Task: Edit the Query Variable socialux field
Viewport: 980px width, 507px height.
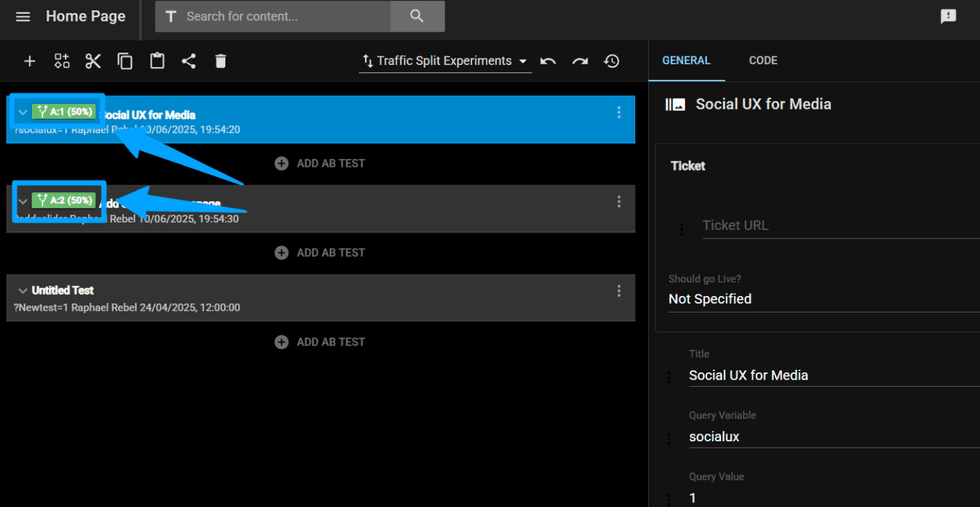Action: [834, 437]
